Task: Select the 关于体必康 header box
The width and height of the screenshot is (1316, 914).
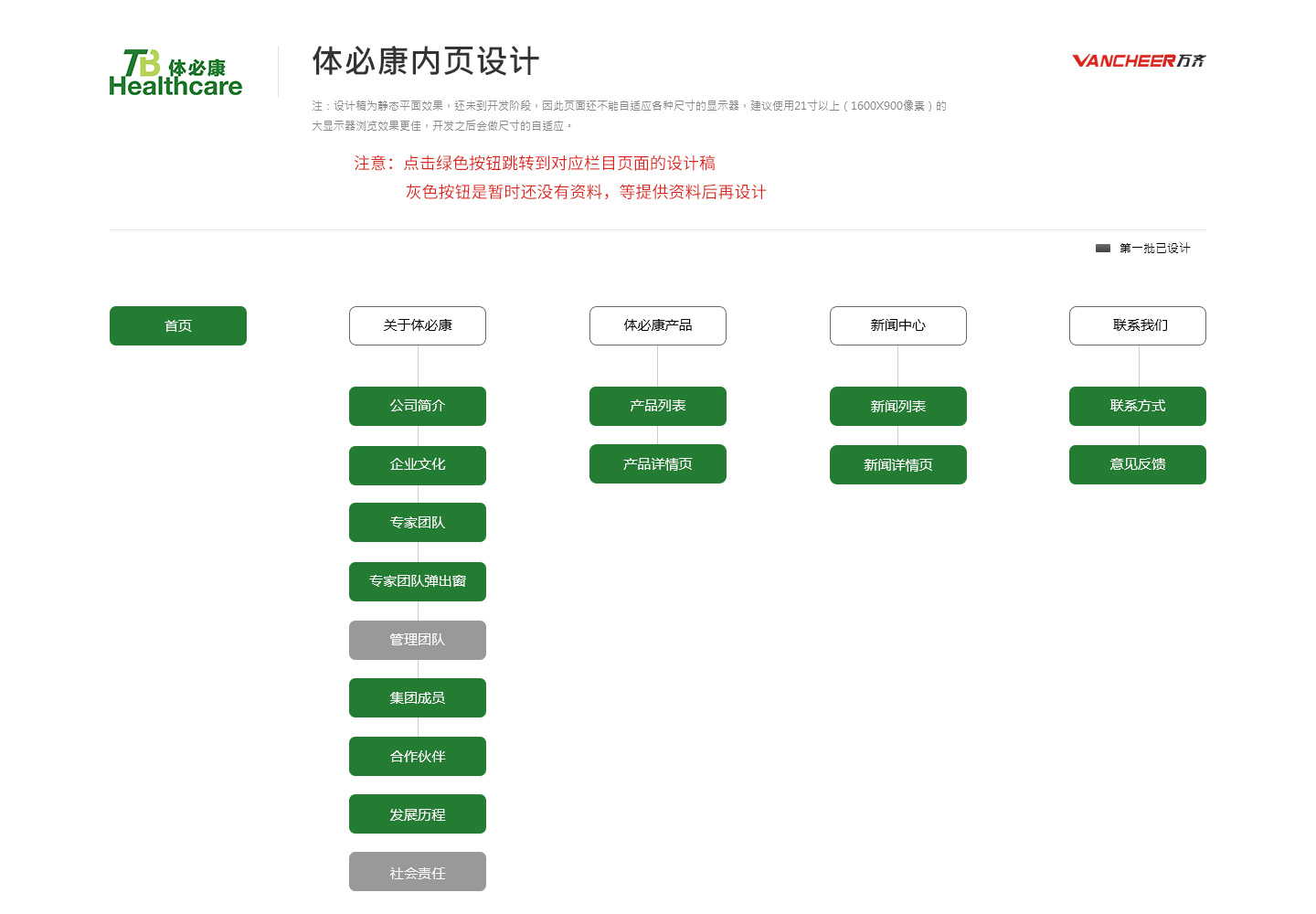Action: [418, 326]
